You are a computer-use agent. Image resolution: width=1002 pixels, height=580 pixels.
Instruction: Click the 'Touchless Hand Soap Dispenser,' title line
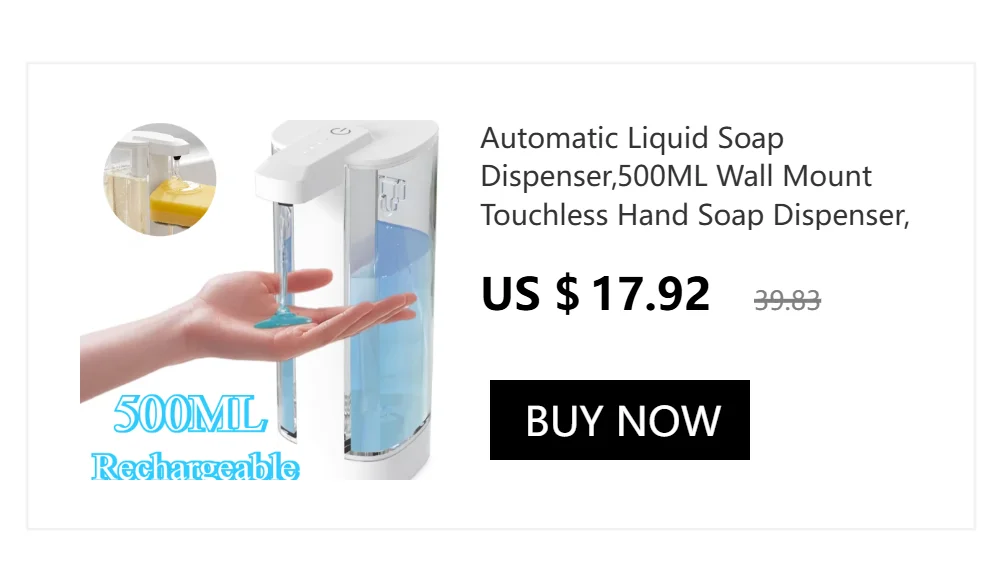pos(695,215)
